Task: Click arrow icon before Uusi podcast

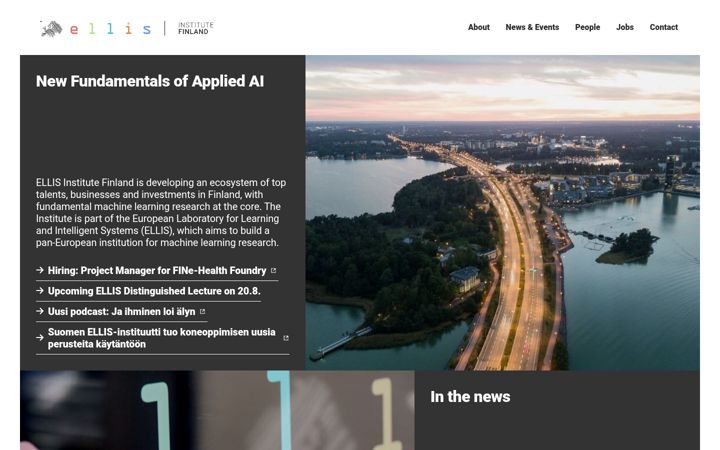Action: pos(40,311)
